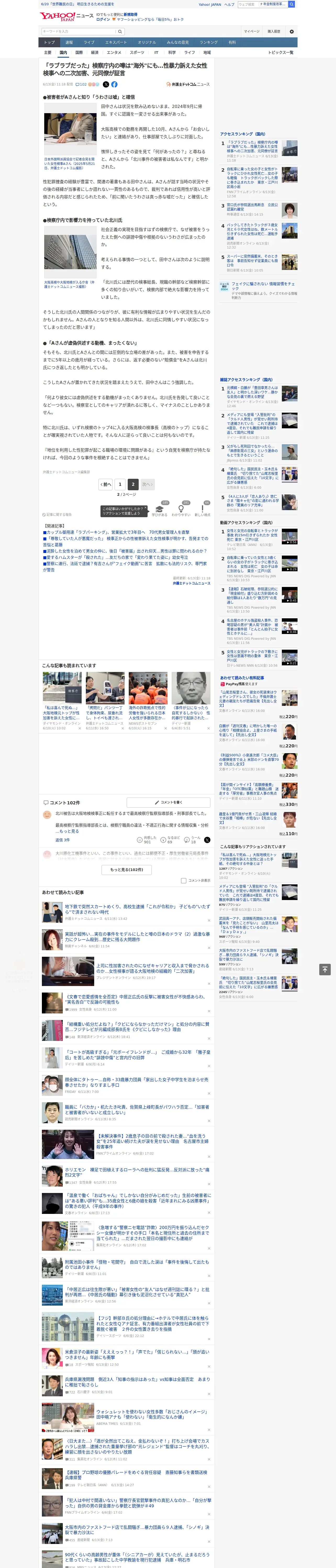The width and height of the screenshot is (336, 1568).
Task: Share first comment on X
Action: [207, 840]
